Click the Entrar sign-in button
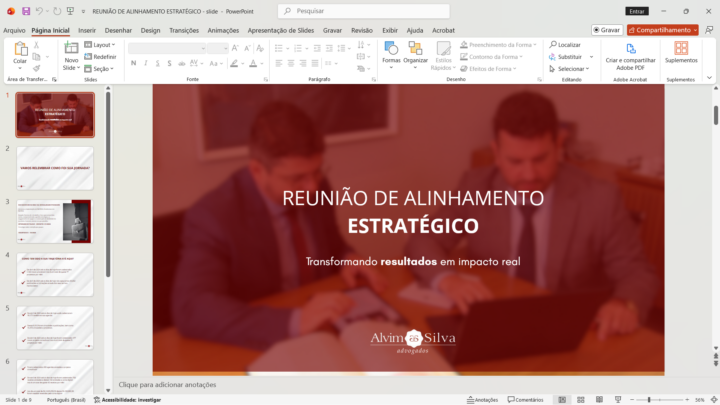Screen dimensions: 720x405 click(637, 11)
